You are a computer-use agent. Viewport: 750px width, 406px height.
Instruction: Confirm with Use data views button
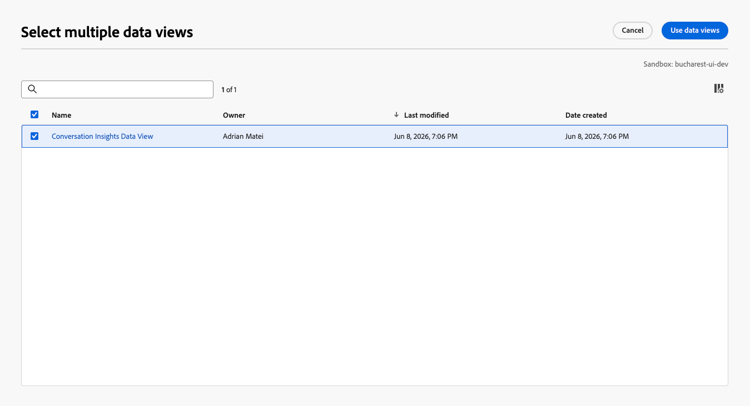695,31
